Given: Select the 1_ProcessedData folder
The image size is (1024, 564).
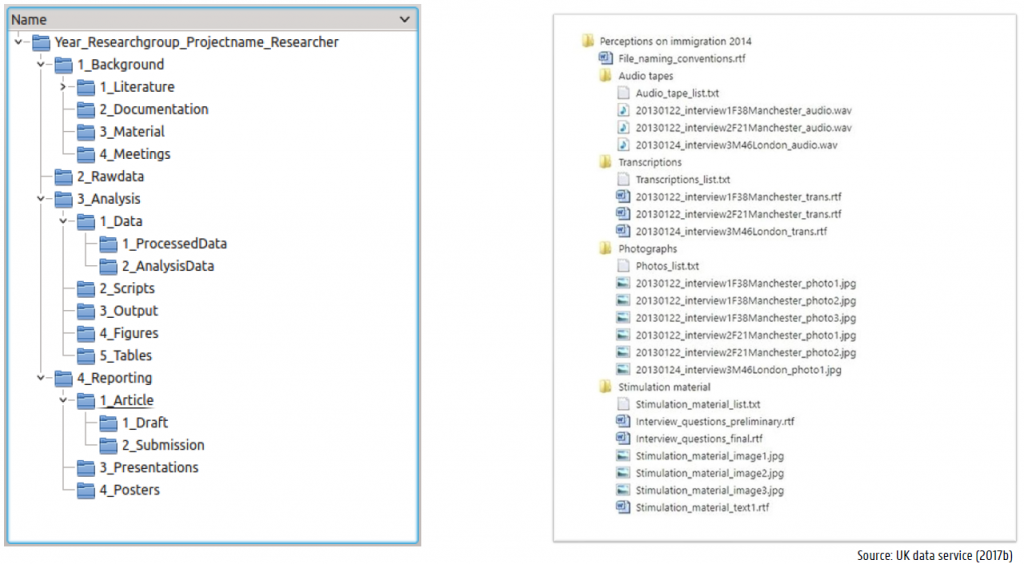Looking at the screenshot, I should click(173, 244).
